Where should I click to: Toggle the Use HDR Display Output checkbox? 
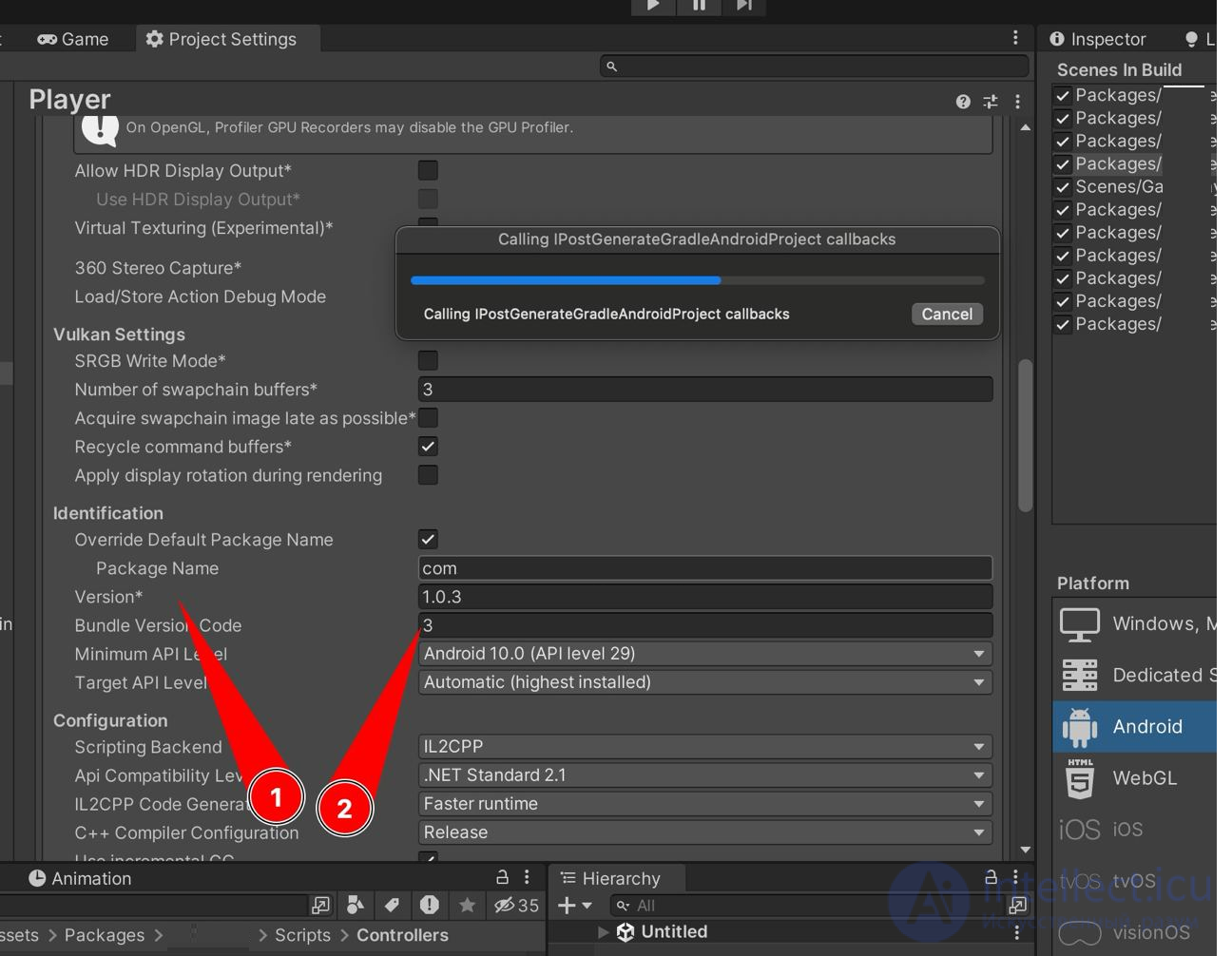tap(428, 199)
